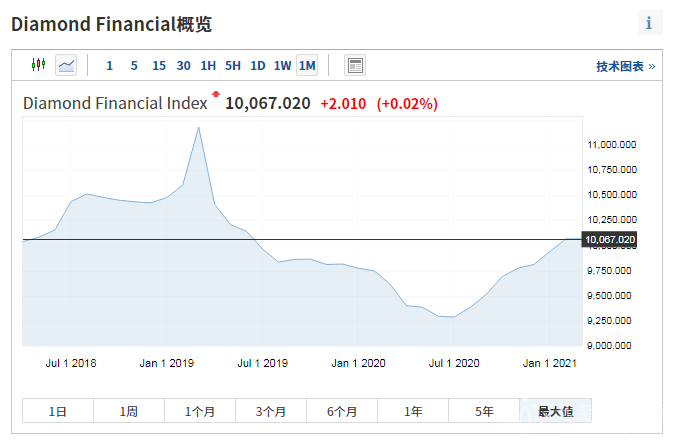This screenshot has width=676, height=446.
Task: Click the Diamond Financial概览 heading
Action: pyautogui.click(x=111, y=24)
